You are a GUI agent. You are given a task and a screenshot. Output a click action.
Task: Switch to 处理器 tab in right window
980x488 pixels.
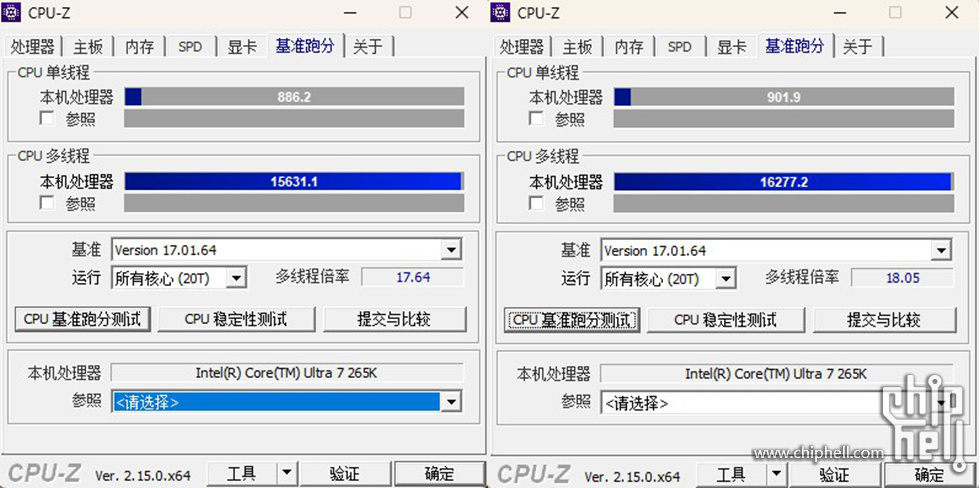click(521, 47)
